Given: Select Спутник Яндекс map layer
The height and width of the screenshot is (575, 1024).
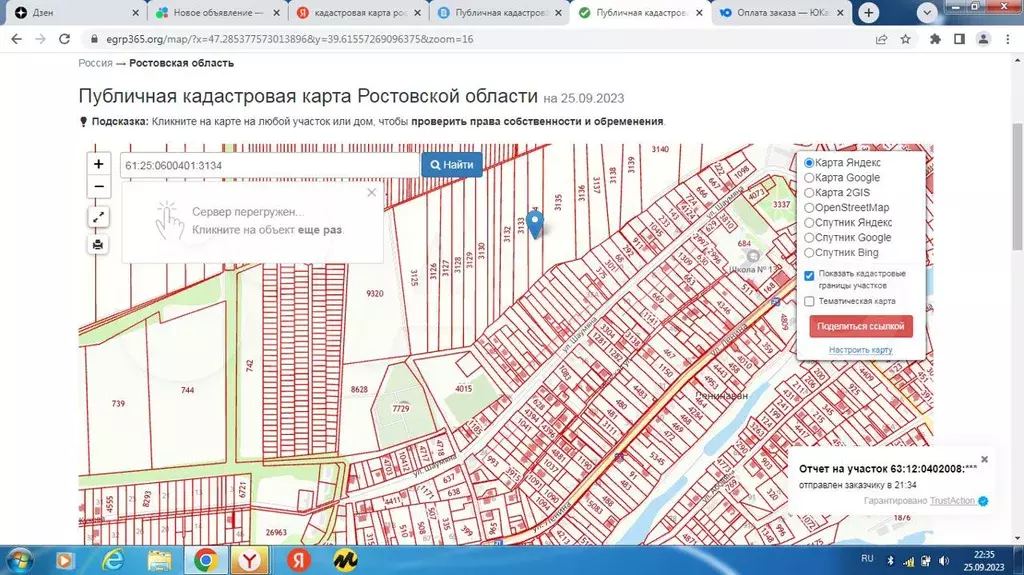Looking at the screenshot, I should tap(810, 222).
